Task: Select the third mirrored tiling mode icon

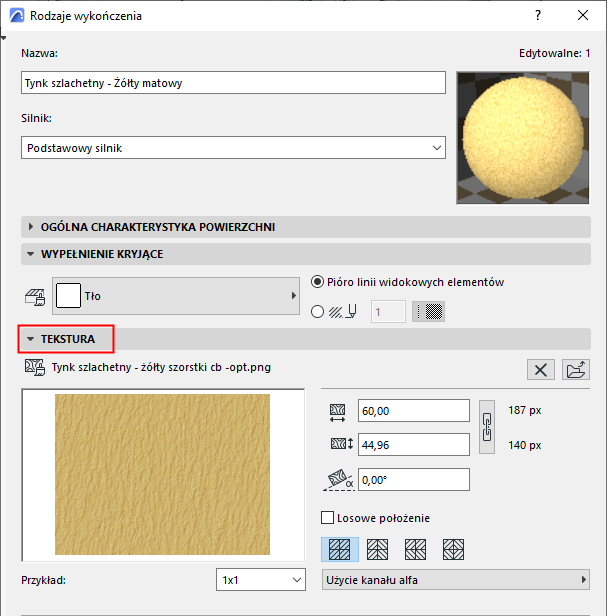Action: pyautogui.click(x=415, y=549)
